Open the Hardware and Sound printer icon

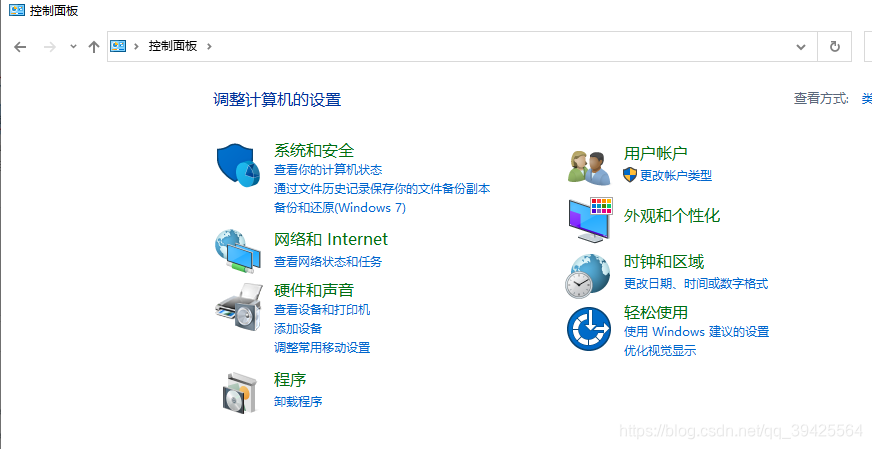[239, 307]
